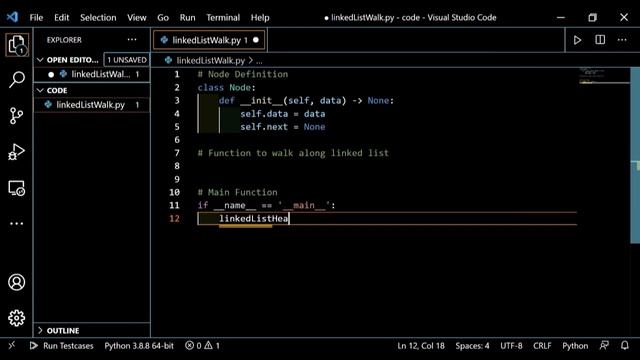Open the Go menu
640x360 pixels.
pyautogui.click(x=163, y=18)
